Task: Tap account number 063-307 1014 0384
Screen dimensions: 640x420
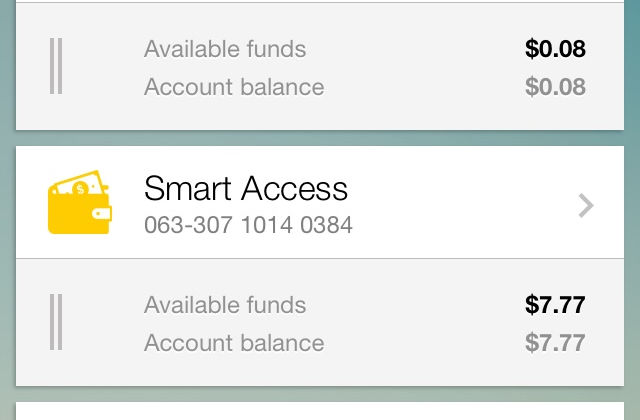Action: (x=248, y=225)
